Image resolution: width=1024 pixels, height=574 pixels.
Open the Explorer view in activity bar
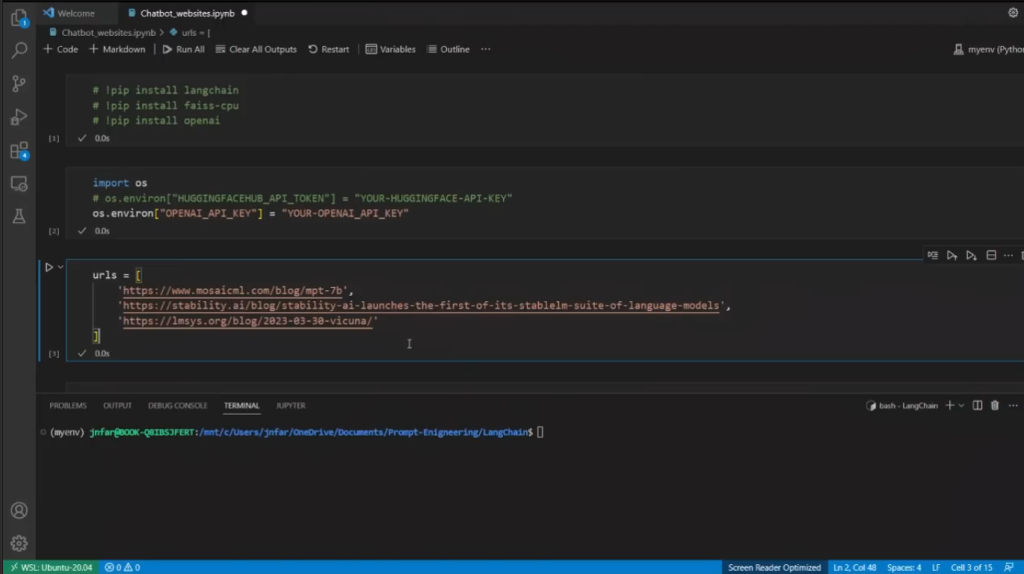(18, 17)
